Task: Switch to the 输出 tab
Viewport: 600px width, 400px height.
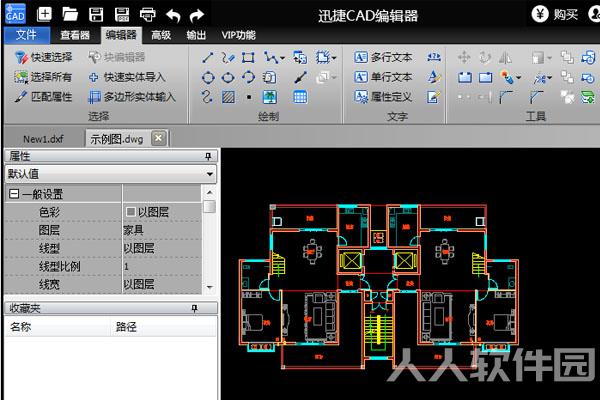Action: [x=196, y=36]
